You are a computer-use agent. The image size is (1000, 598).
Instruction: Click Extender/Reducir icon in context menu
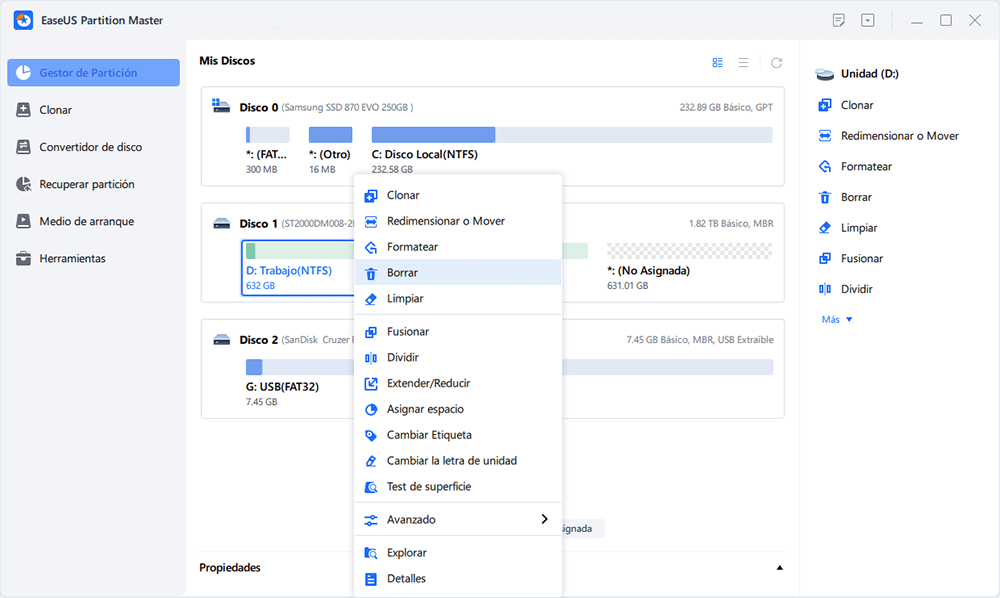[x=371, y=383]
